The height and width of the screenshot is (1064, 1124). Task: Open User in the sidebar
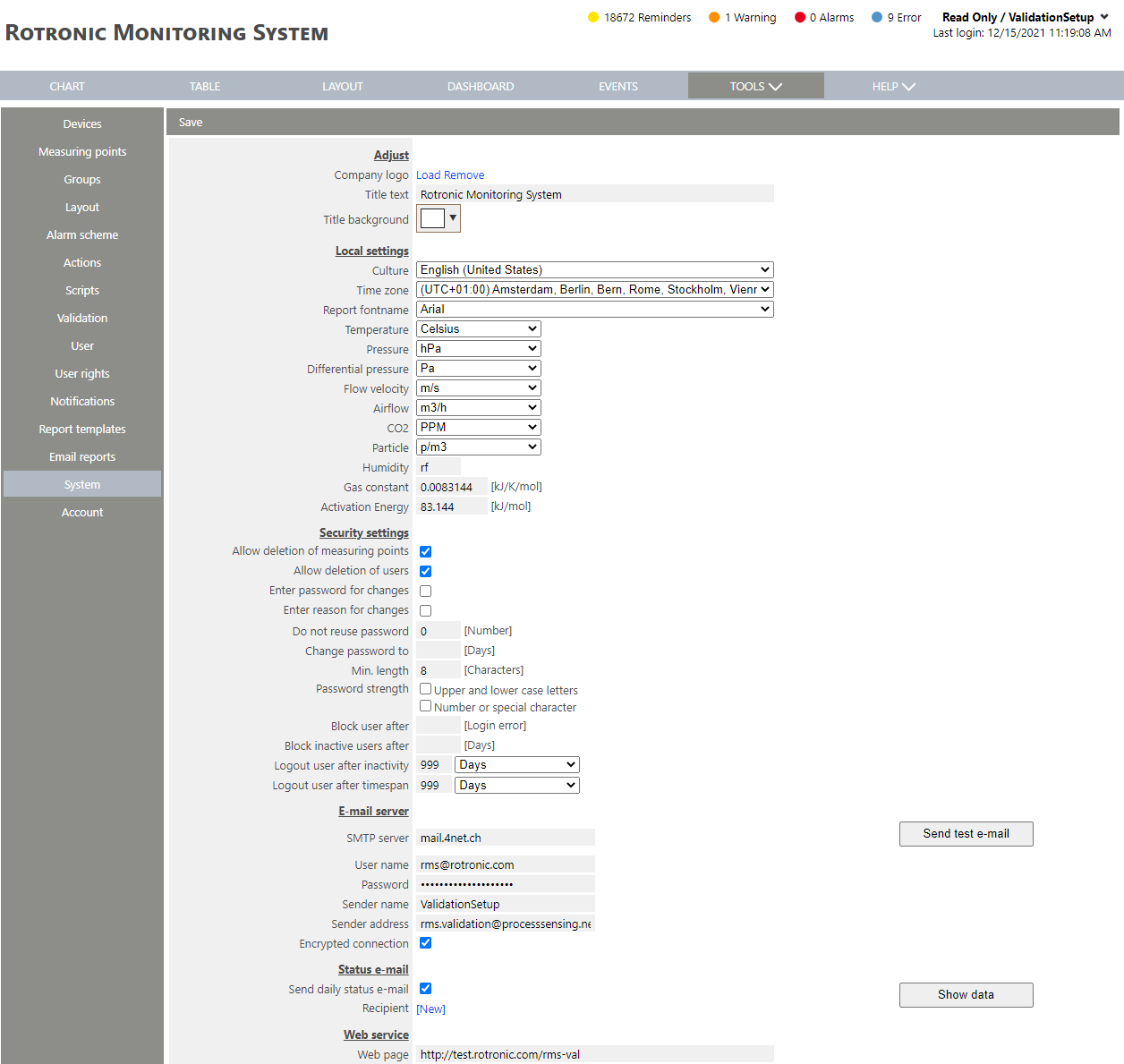click(82, 345)
